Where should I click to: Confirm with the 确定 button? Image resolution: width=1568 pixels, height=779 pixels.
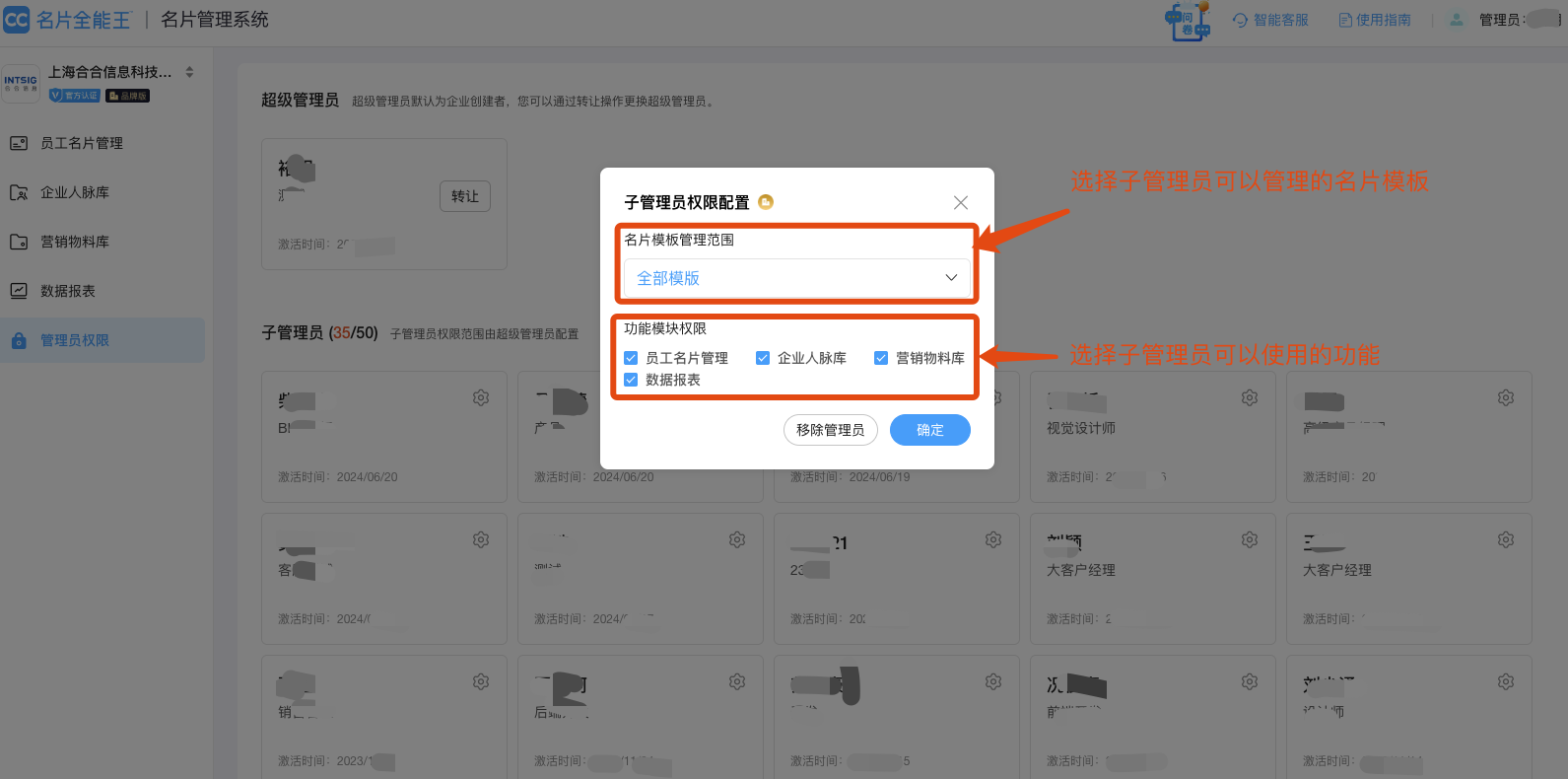[929, 430]
